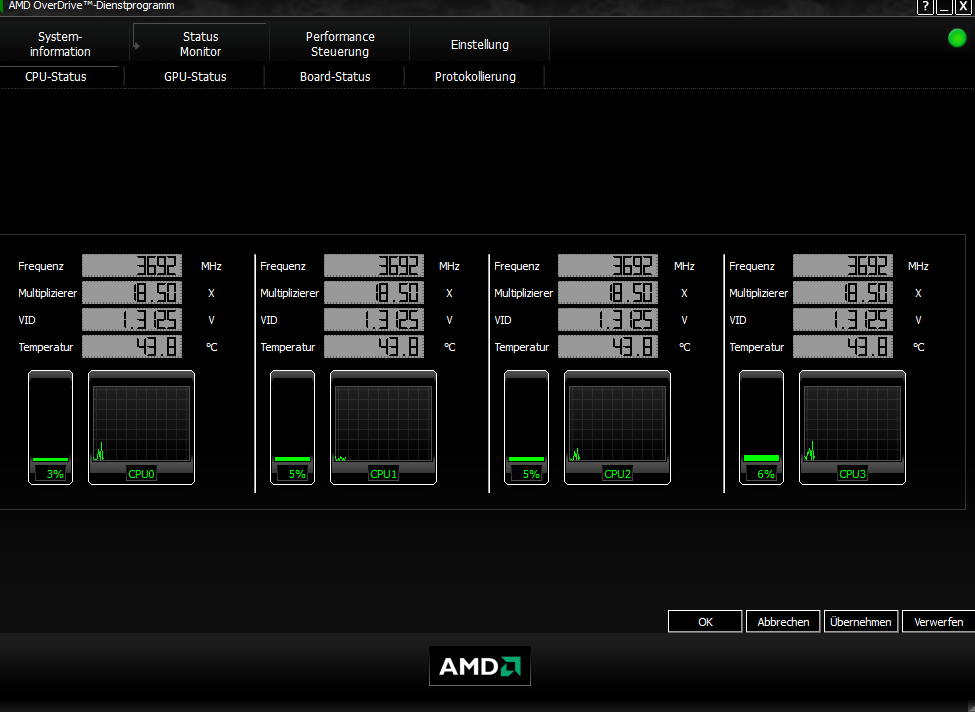
Task: Click the CPU3 Temperatur value 43.8
Action: point(843,346)
